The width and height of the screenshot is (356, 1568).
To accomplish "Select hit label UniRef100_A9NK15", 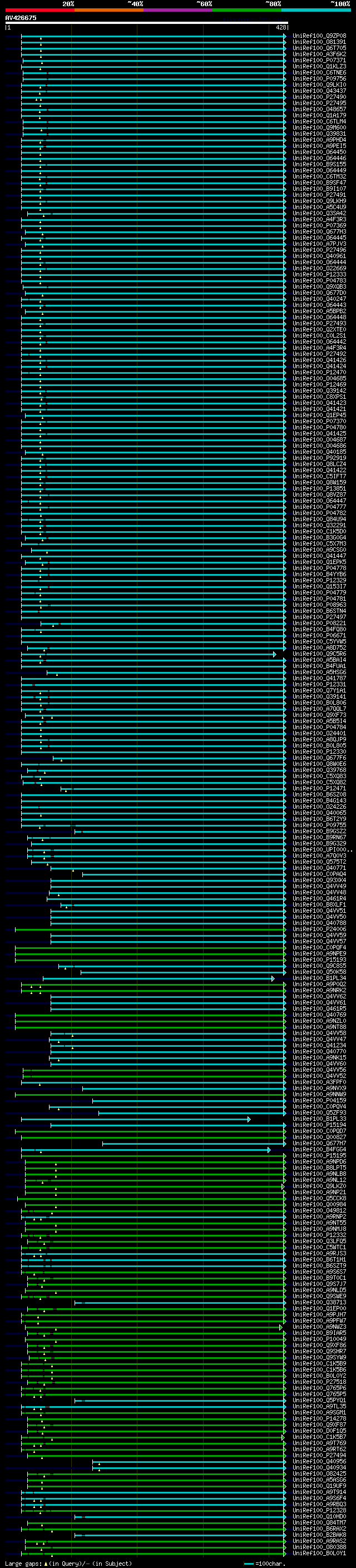I will 319,1057.
